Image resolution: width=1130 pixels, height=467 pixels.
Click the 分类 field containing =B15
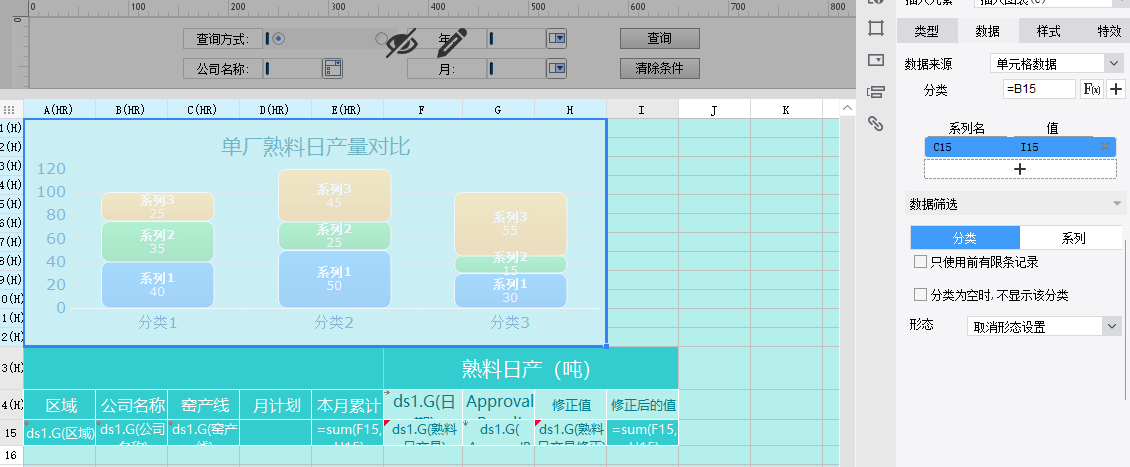pyautogui.click(x=1038, y=89)
